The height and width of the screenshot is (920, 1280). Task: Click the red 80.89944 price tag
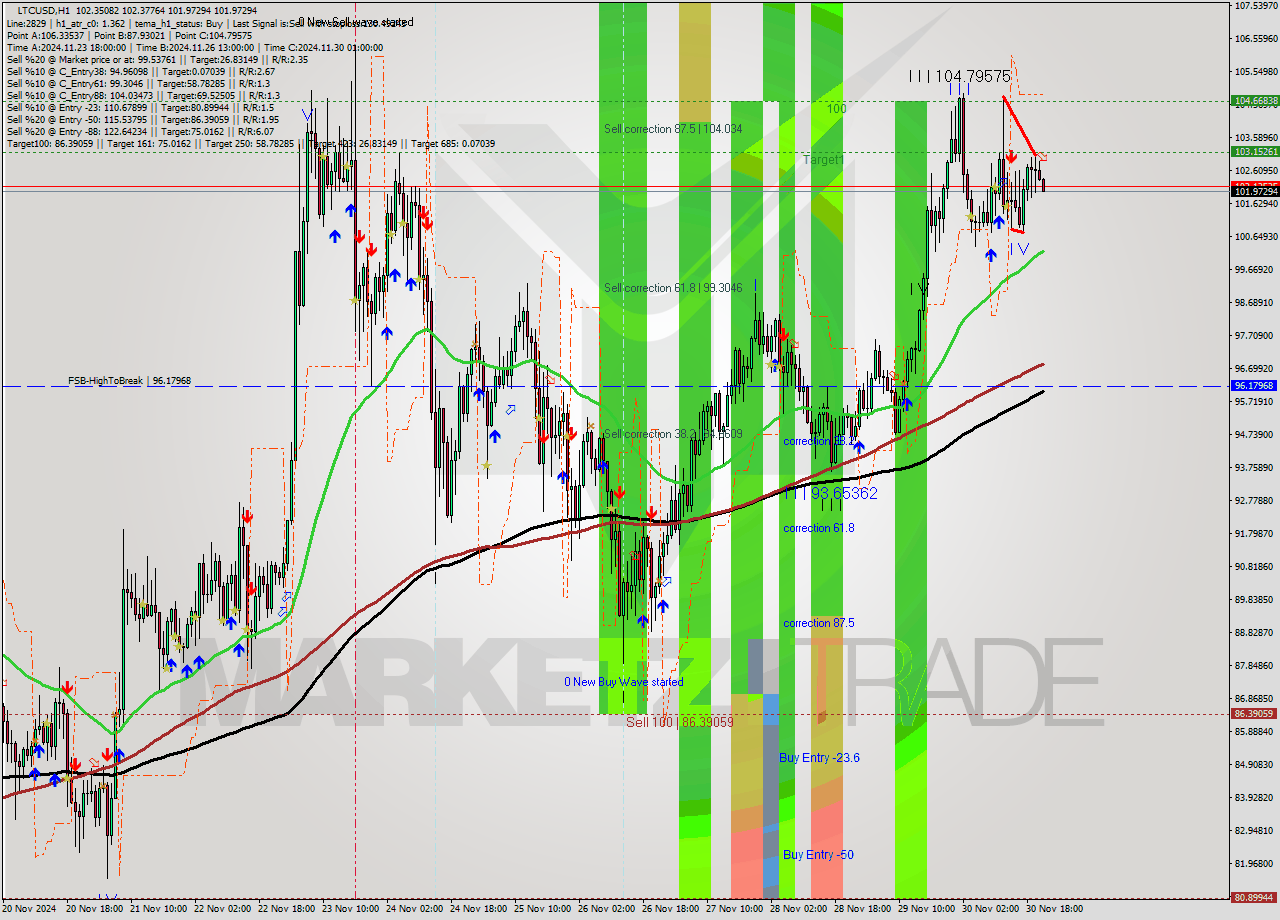coord(1255,898)
